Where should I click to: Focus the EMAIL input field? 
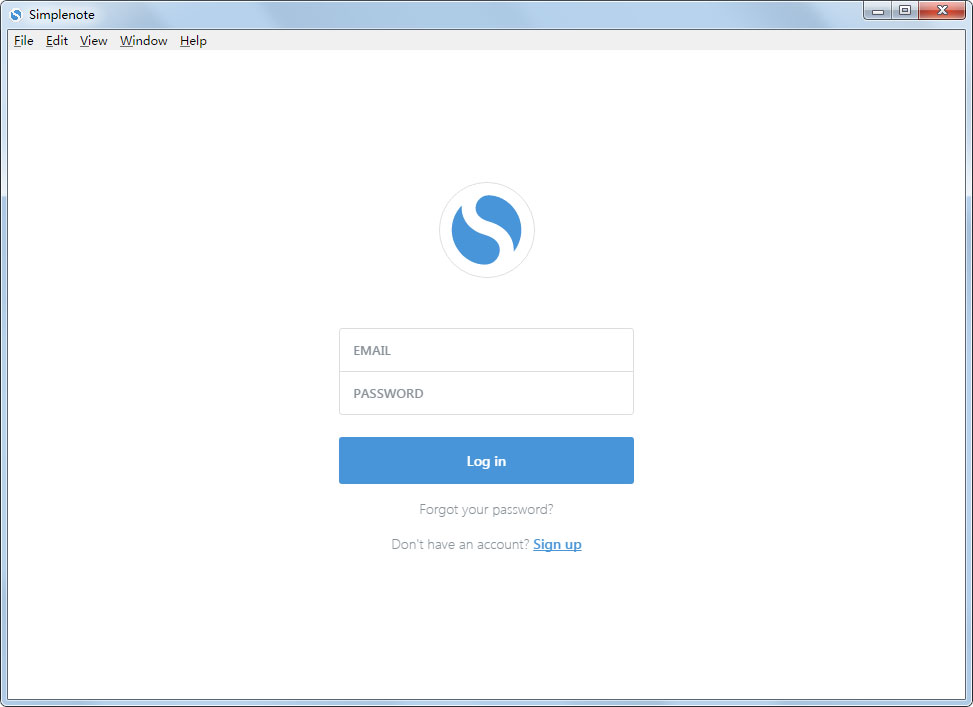tap(486, 350)
